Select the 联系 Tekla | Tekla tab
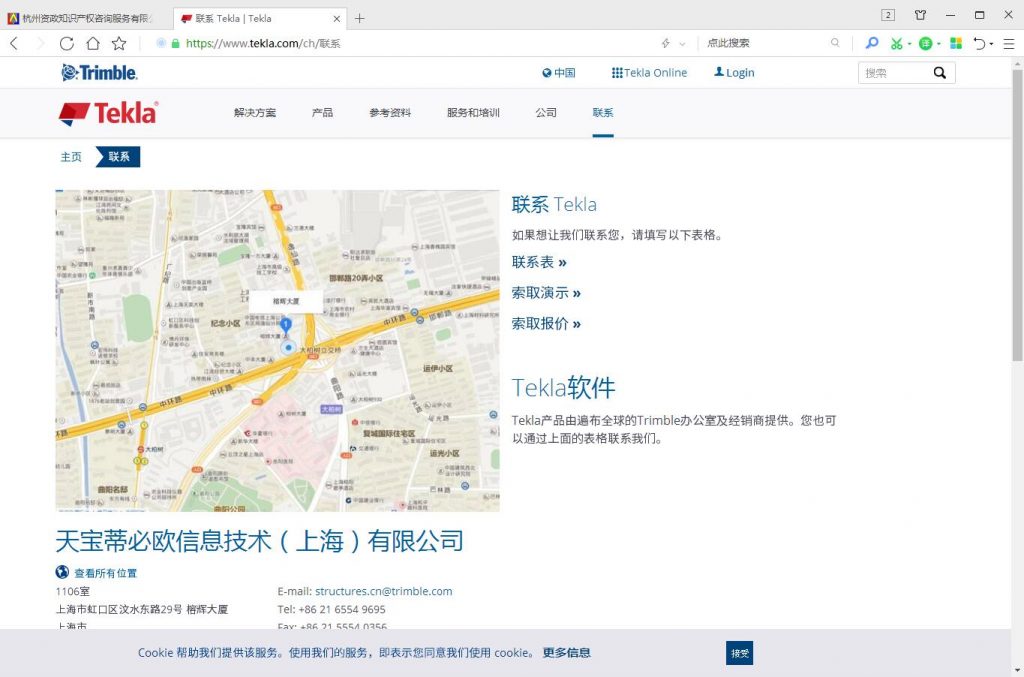This screenshot has height=677, width=1024. 260,18
